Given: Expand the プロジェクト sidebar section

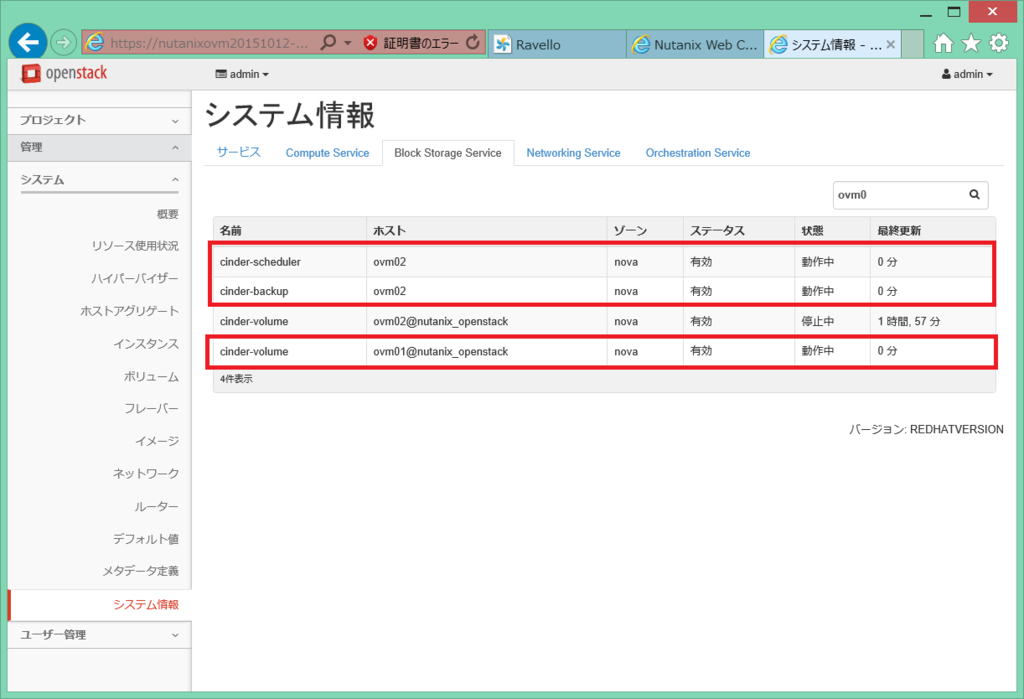Looking at the screenshot, I should pos(99,120).
